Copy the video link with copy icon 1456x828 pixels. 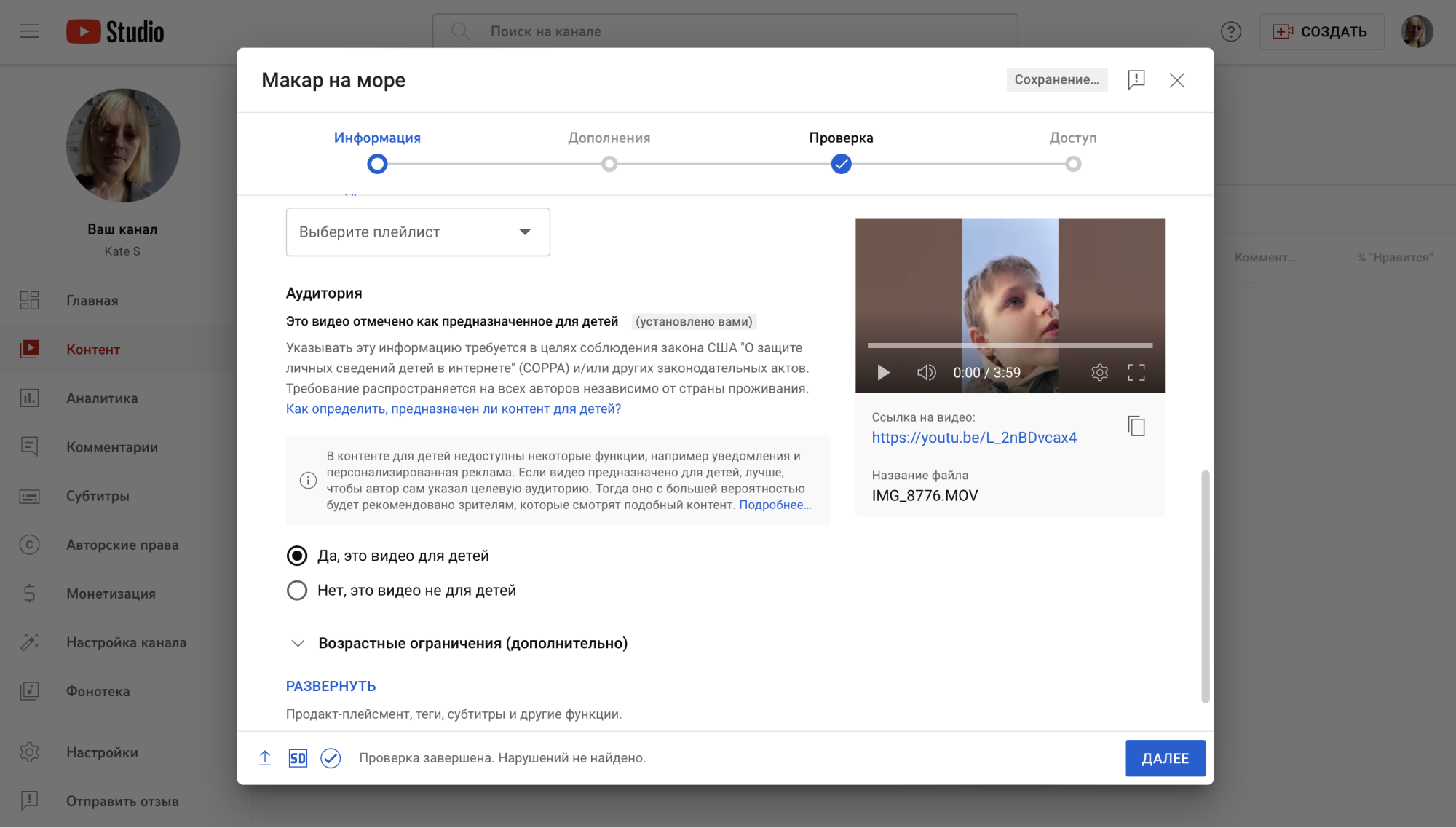click(1136, 426)
